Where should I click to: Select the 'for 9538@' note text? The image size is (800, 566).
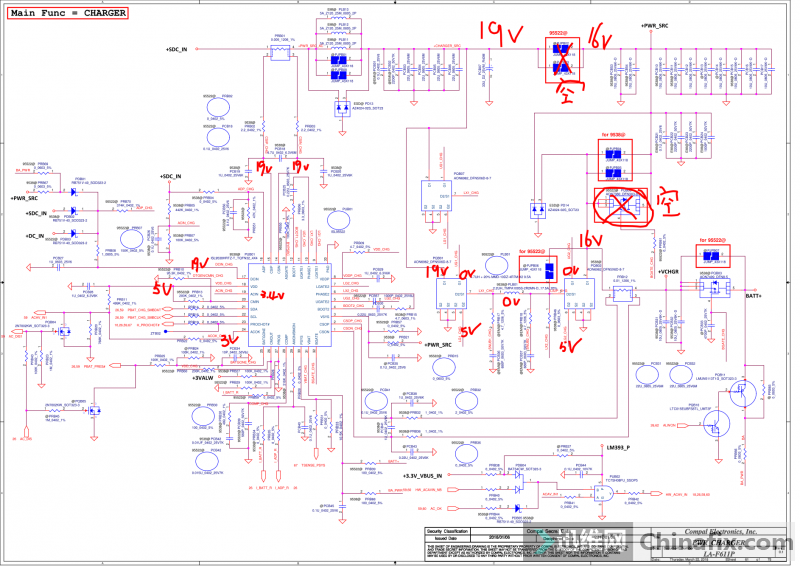pos(613,135)
